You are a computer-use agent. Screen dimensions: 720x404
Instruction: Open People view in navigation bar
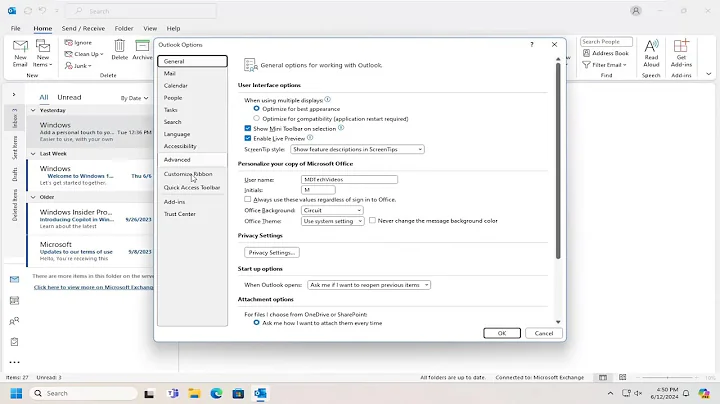(x=14, y=321)
